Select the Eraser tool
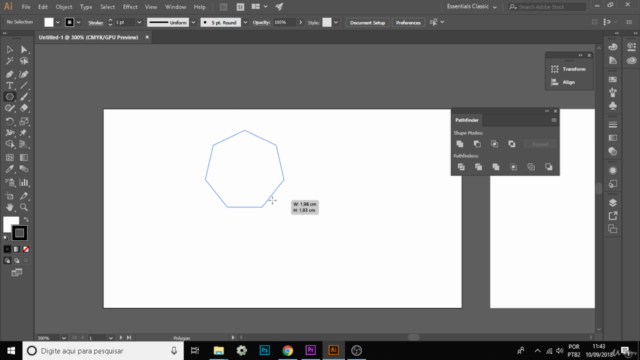The height and width of the screenshot is (360, 640). coord(24,108)
